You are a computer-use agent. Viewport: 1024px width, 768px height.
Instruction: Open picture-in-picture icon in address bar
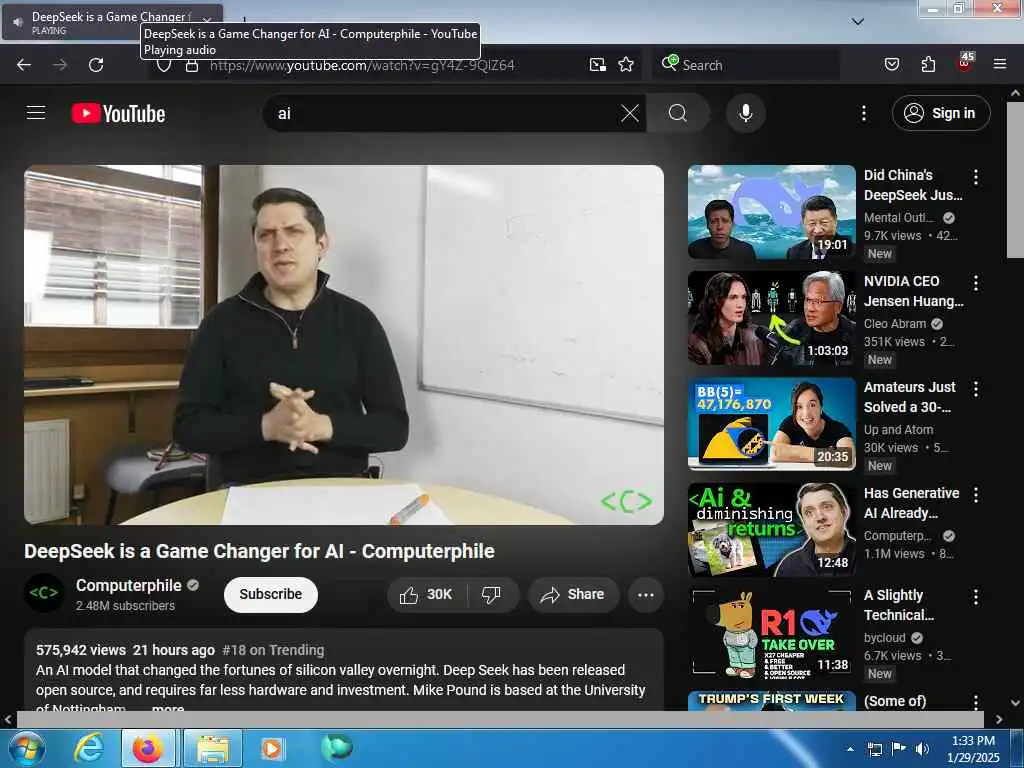[x=597, y=65]
